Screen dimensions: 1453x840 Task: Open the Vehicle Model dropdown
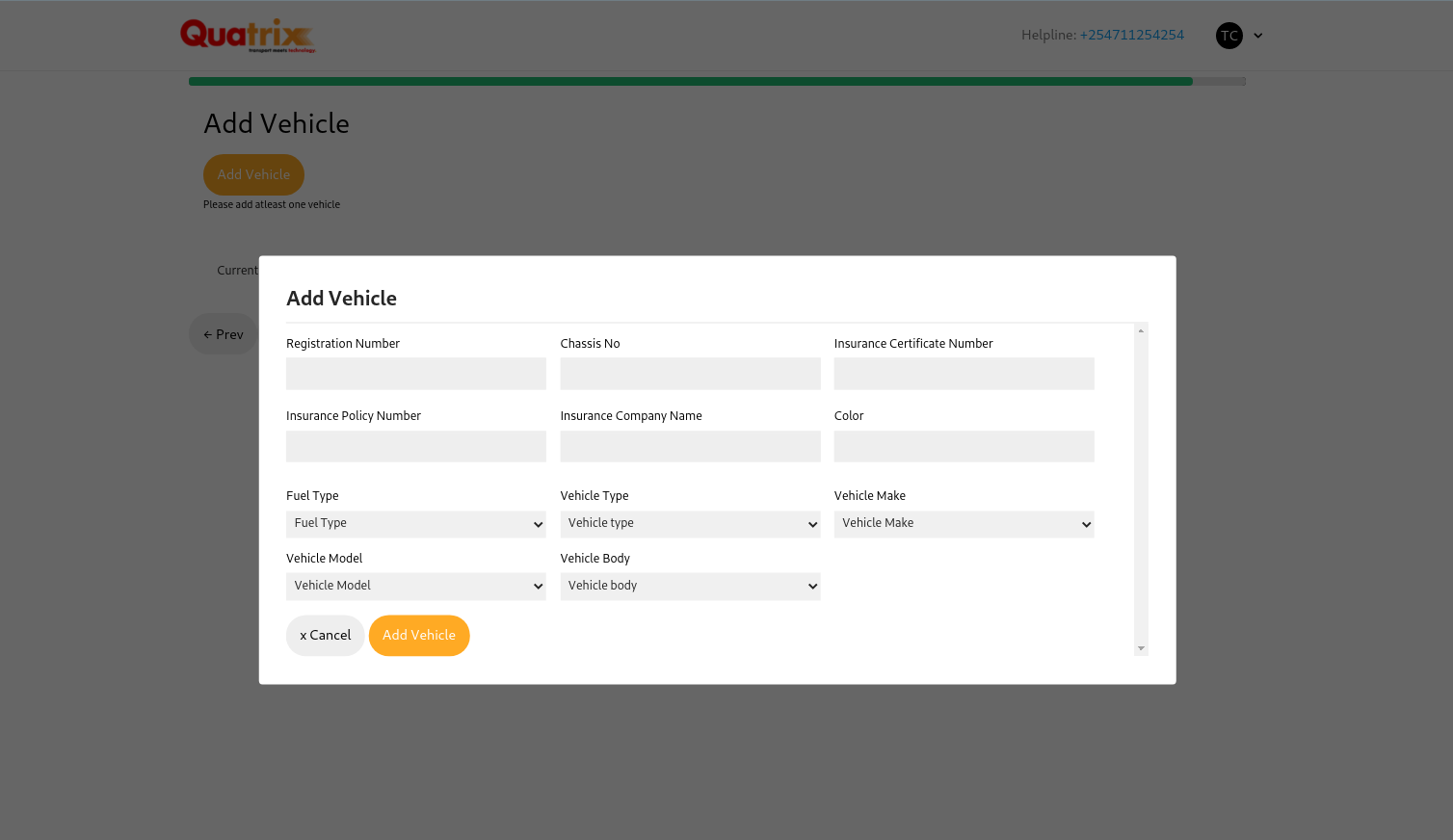(x=416, y=586)
